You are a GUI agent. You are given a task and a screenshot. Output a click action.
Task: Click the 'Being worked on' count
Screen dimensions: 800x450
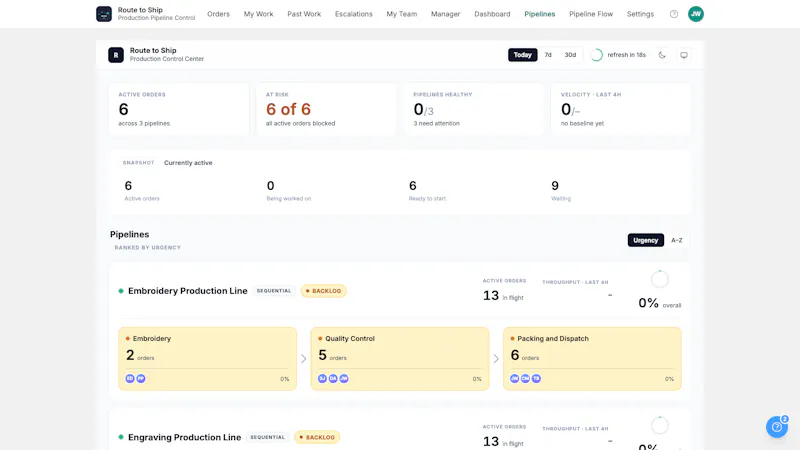pyautogui.click(x=270, y=186)
